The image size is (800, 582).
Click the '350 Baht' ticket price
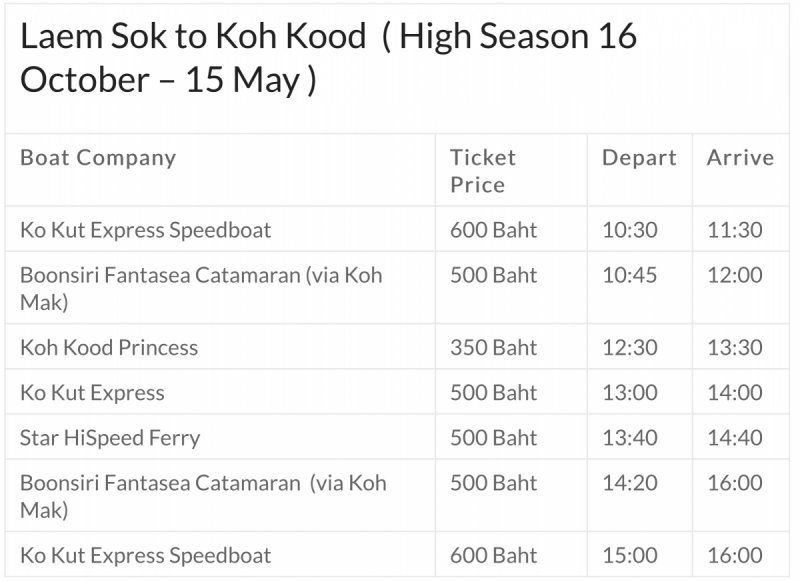[493, 348]
